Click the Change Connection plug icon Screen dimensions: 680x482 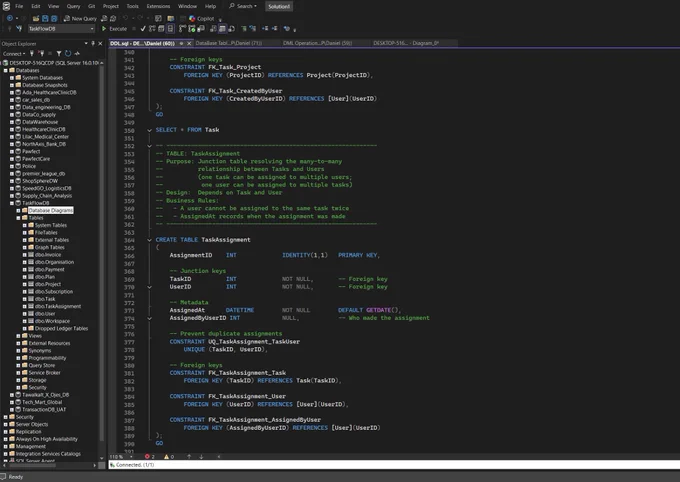19,29
